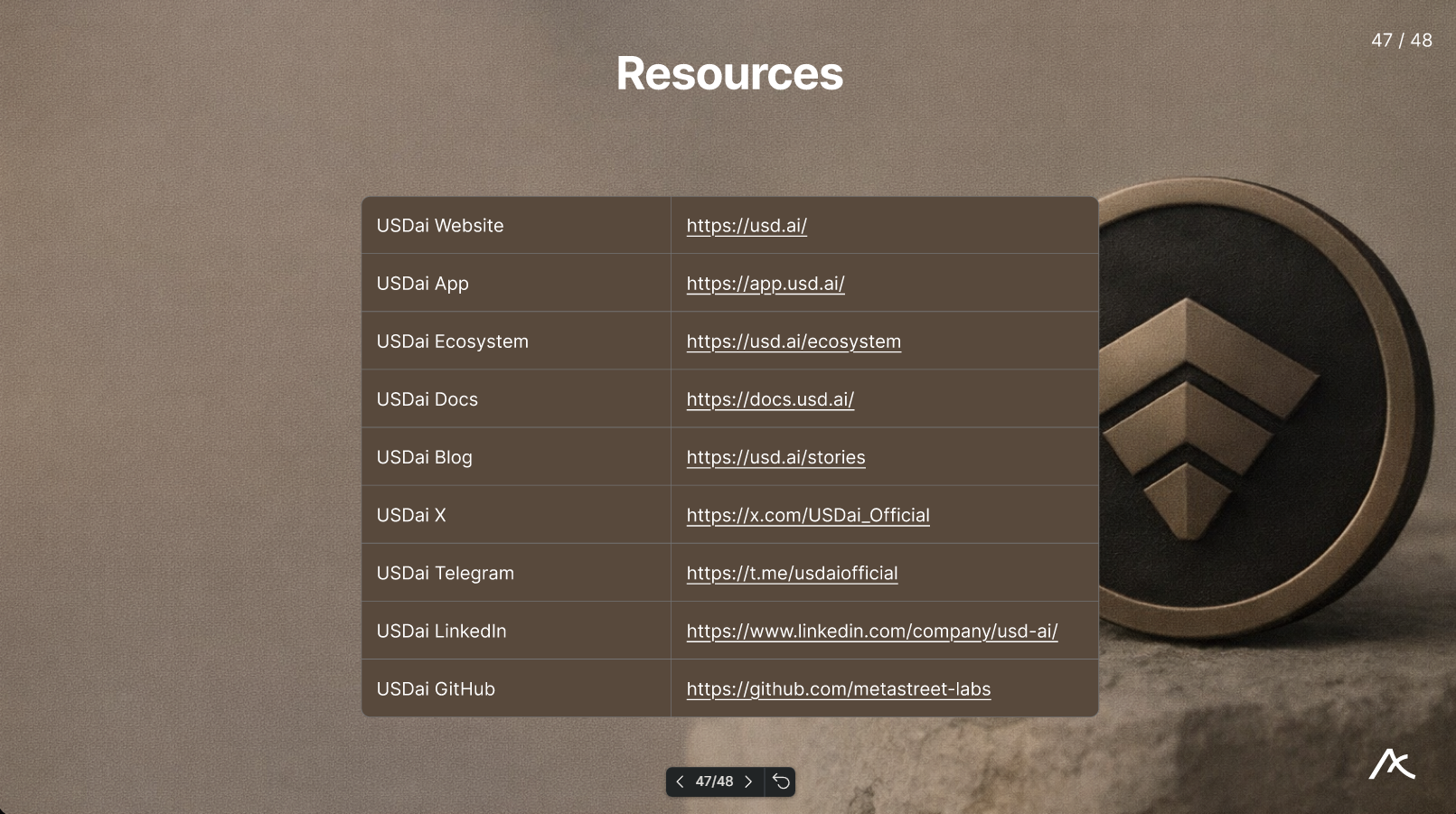Click the restart presentation icon

click(x=781, y=781)
